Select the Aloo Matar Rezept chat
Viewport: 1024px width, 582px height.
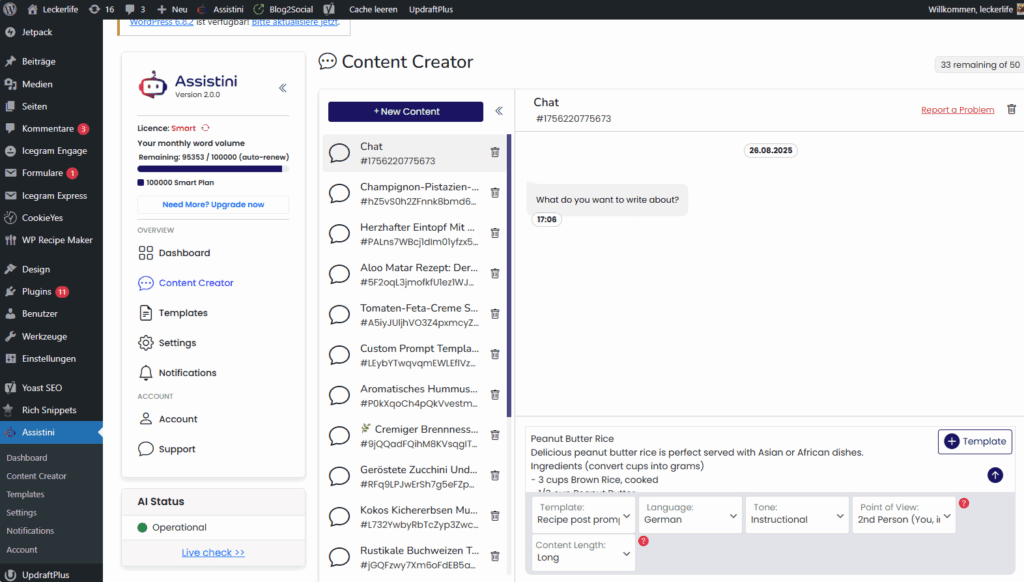[x=420, y=274]
